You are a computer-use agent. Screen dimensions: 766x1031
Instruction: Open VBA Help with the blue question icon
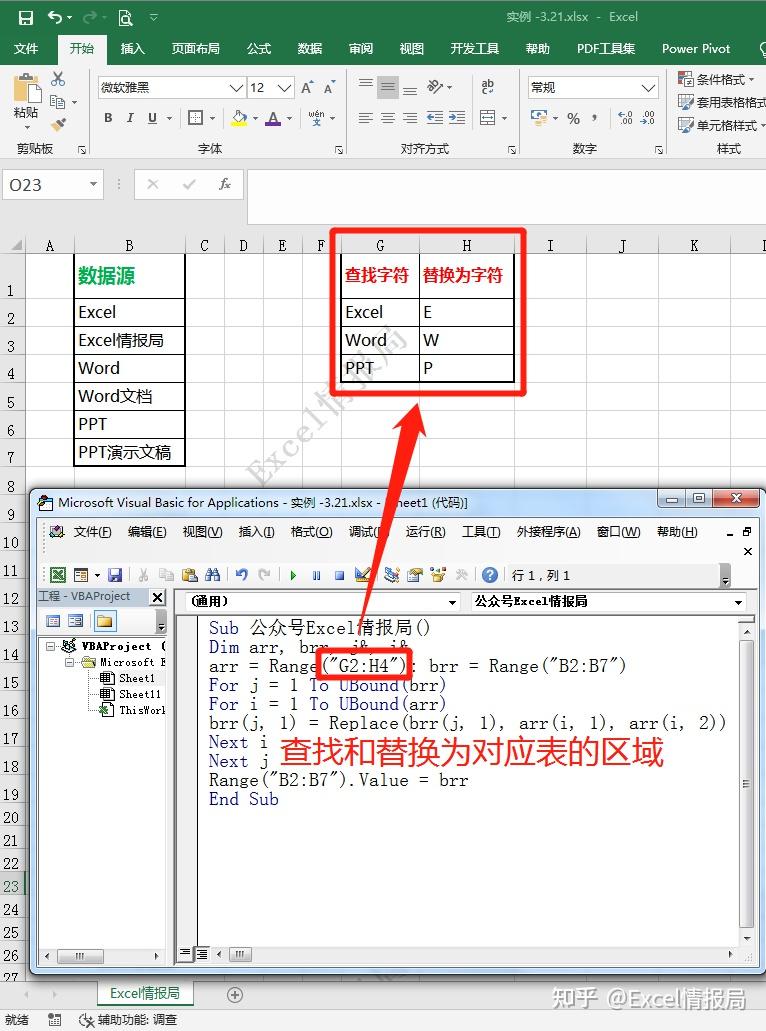(489, 575)
